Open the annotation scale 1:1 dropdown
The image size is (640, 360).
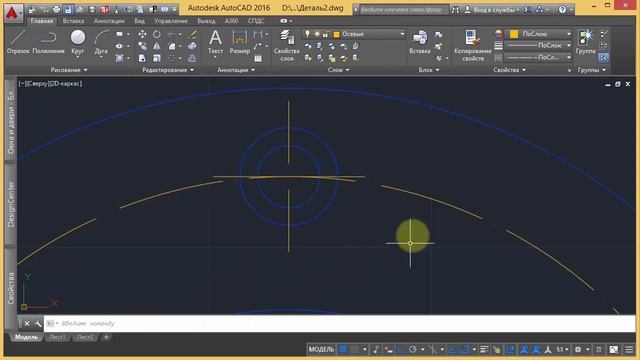coord(562,349)
